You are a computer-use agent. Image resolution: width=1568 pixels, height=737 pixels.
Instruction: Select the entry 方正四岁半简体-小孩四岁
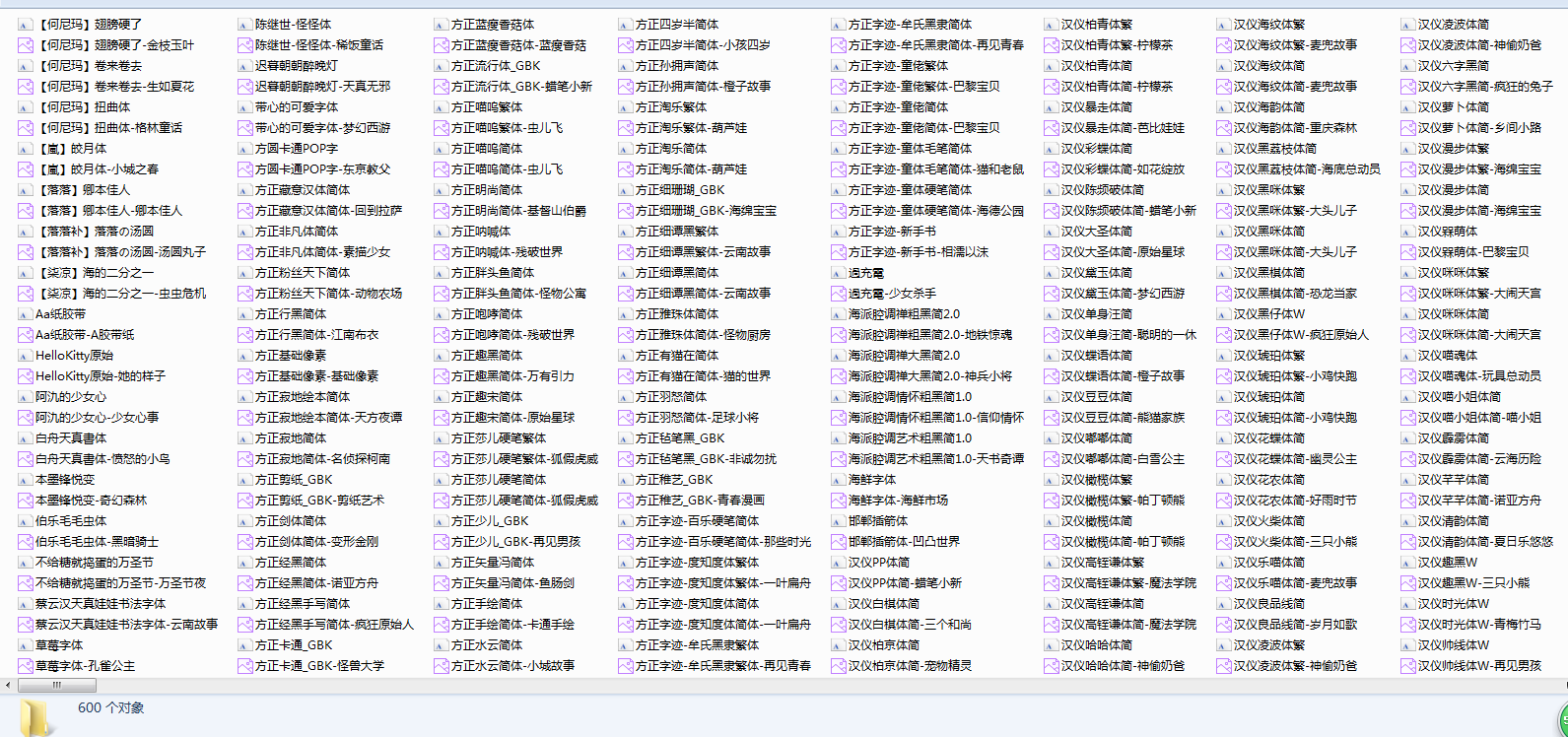[x=703, y=45]
